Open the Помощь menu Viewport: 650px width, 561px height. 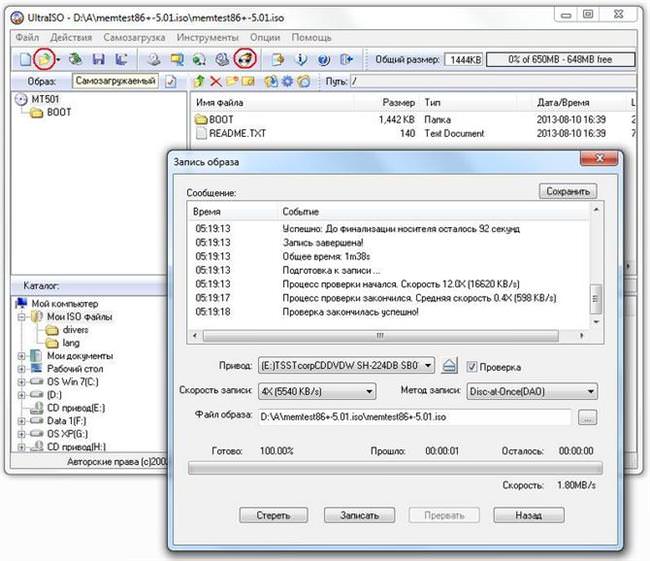311,37
